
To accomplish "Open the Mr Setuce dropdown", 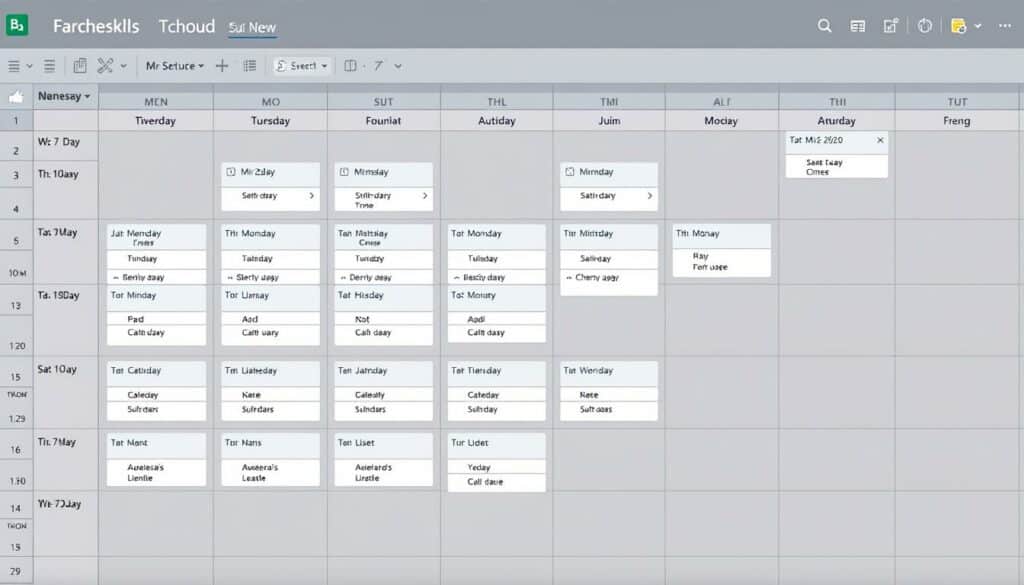I will 174,66.
